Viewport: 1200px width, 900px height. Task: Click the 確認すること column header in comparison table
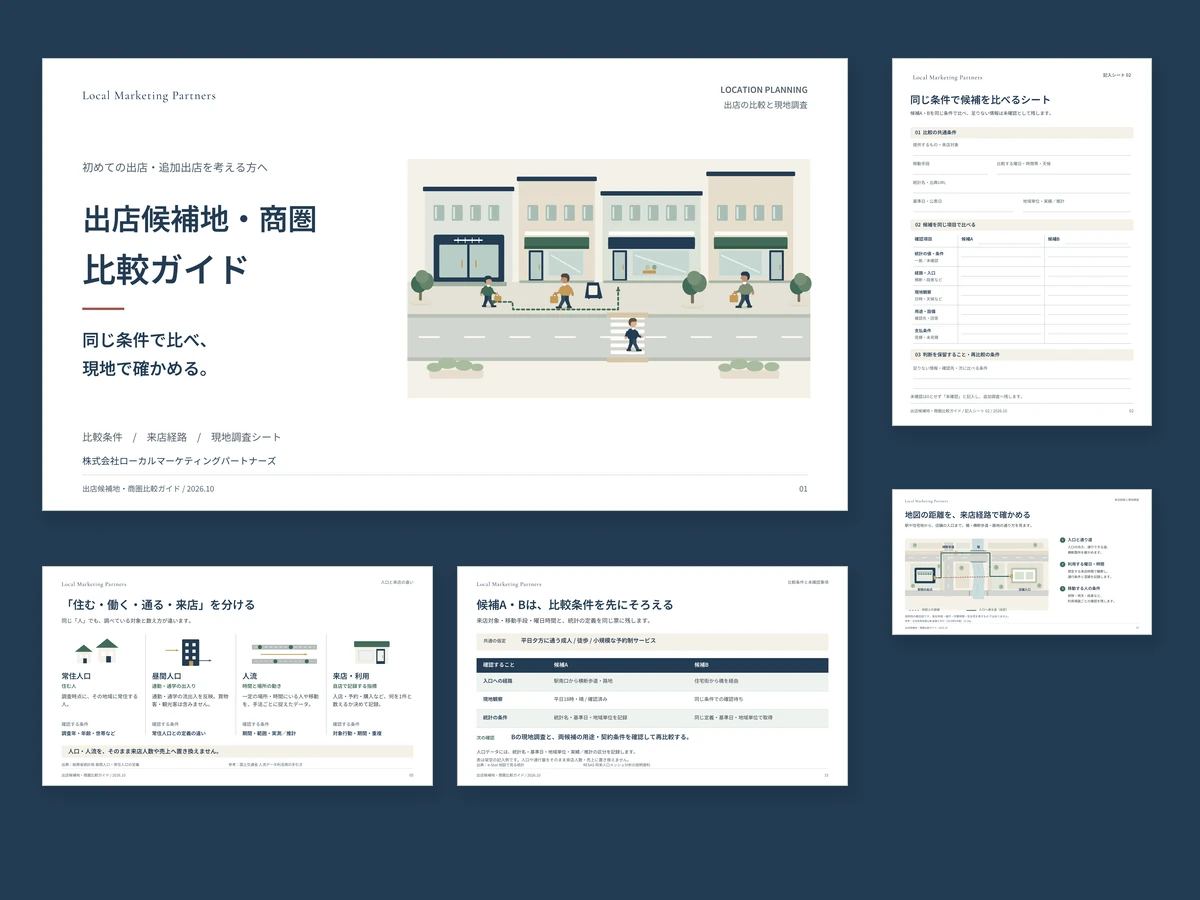pyautogui.click(x=498, y=664)
